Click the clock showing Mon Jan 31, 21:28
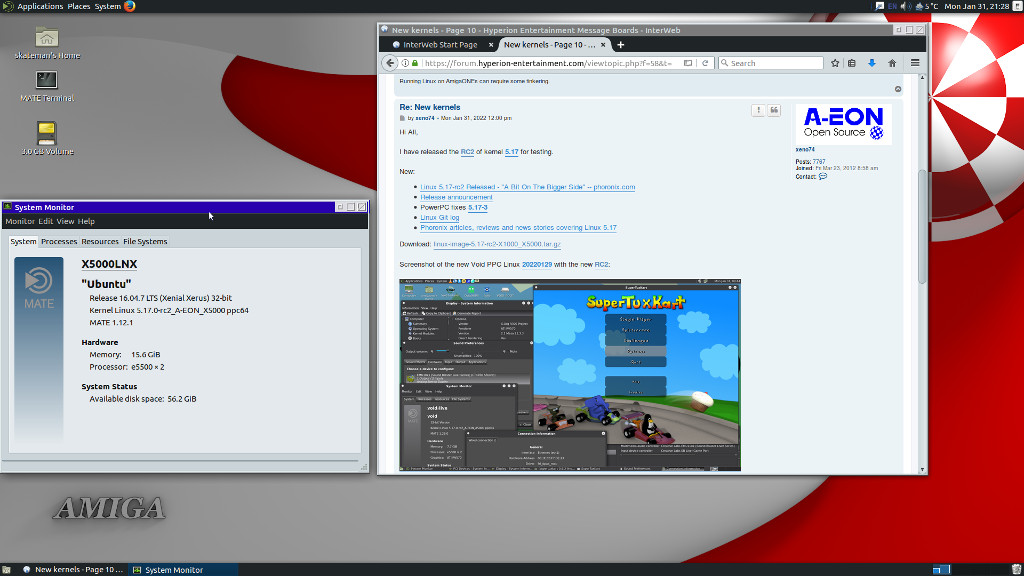Viewport: 1024px width, 576px height. point(976,6)
